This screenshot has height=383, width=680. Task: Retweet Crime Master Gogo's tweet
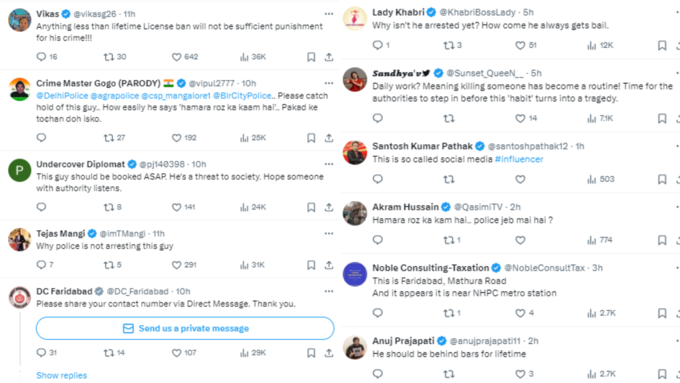(108, 138)
